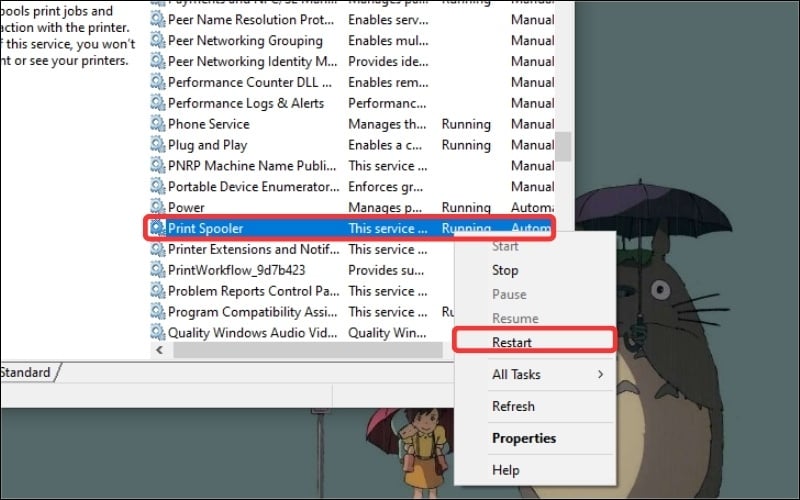This screenshot has height=500, width=800.
Task: Open Properties from the context menu
Action: tap(535, 438)
